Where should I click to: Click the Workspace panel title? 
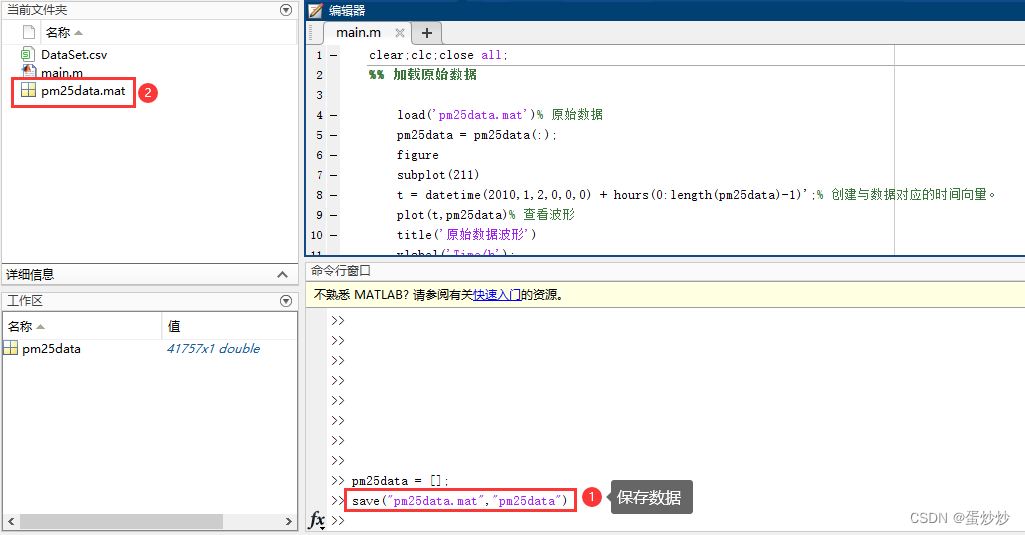(x=25, y=301)
